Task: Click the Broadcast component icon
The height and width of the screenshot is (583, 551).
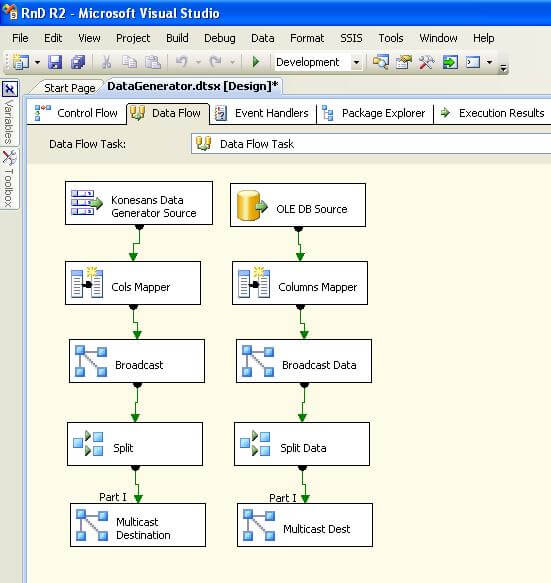Action: pyautogui.click(x=91, y=361)
